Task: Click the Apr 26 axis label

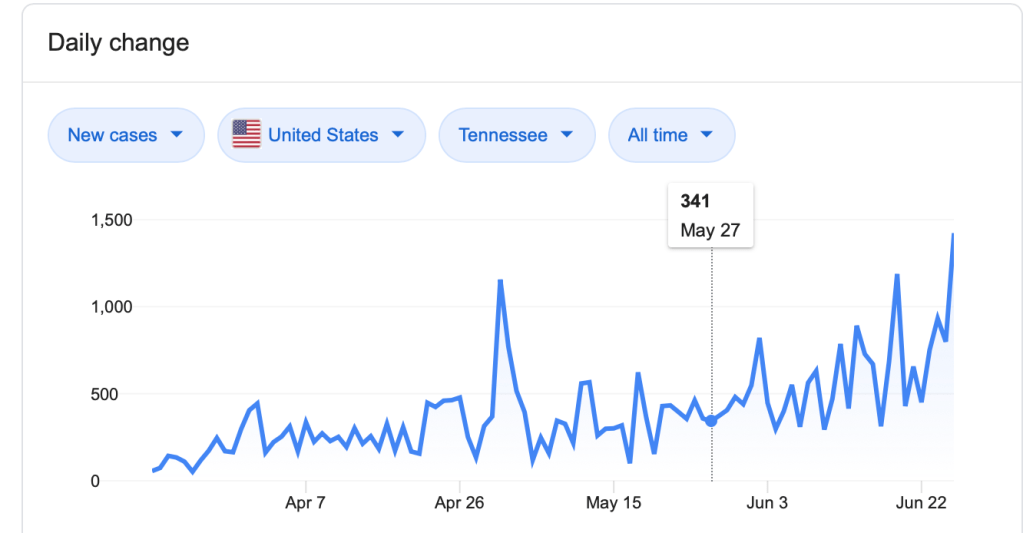Action: (x=460, y=503)
